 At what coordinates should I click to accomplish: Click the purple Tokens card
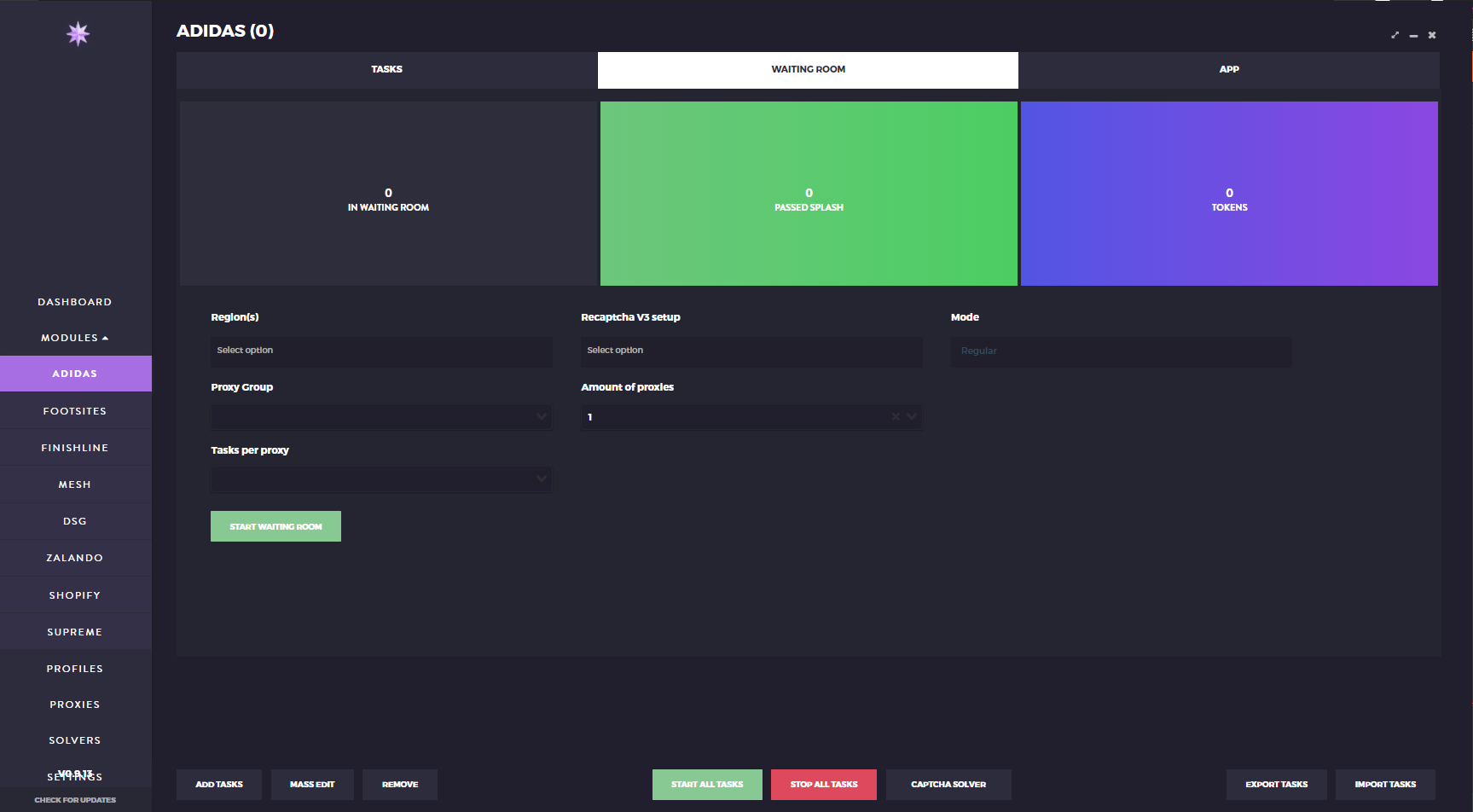(1229, 194)
